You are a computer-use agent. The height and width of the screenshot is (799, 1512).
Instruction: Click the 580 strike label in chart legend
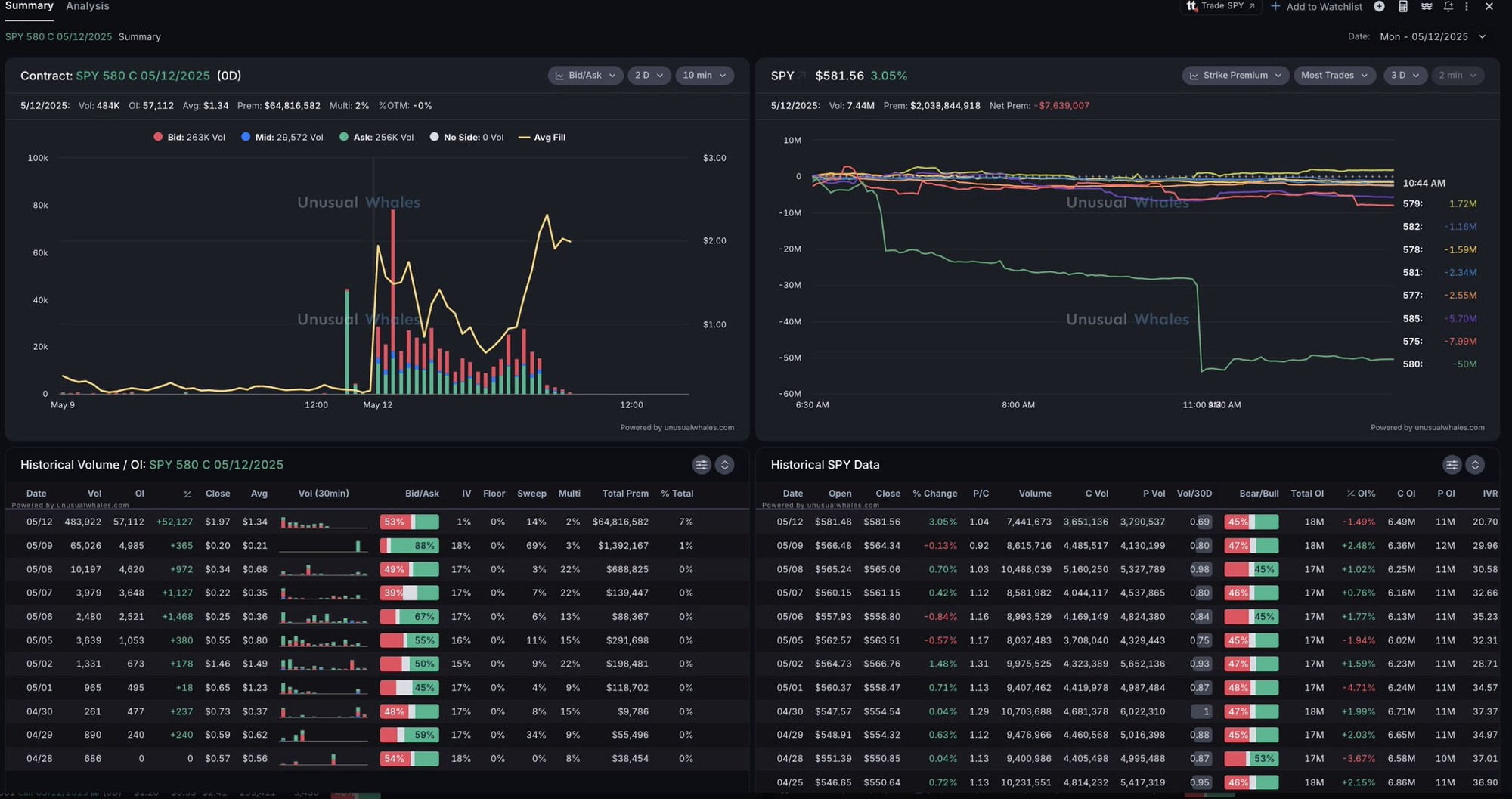(1412, 364)
